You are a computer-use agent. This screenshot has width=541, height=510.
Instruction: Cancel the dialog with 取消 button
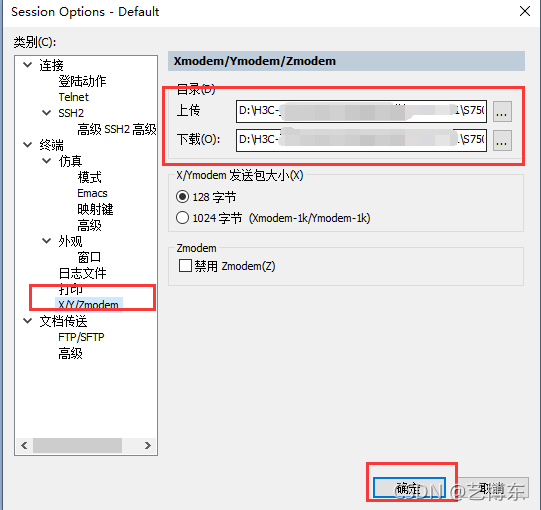493,488
